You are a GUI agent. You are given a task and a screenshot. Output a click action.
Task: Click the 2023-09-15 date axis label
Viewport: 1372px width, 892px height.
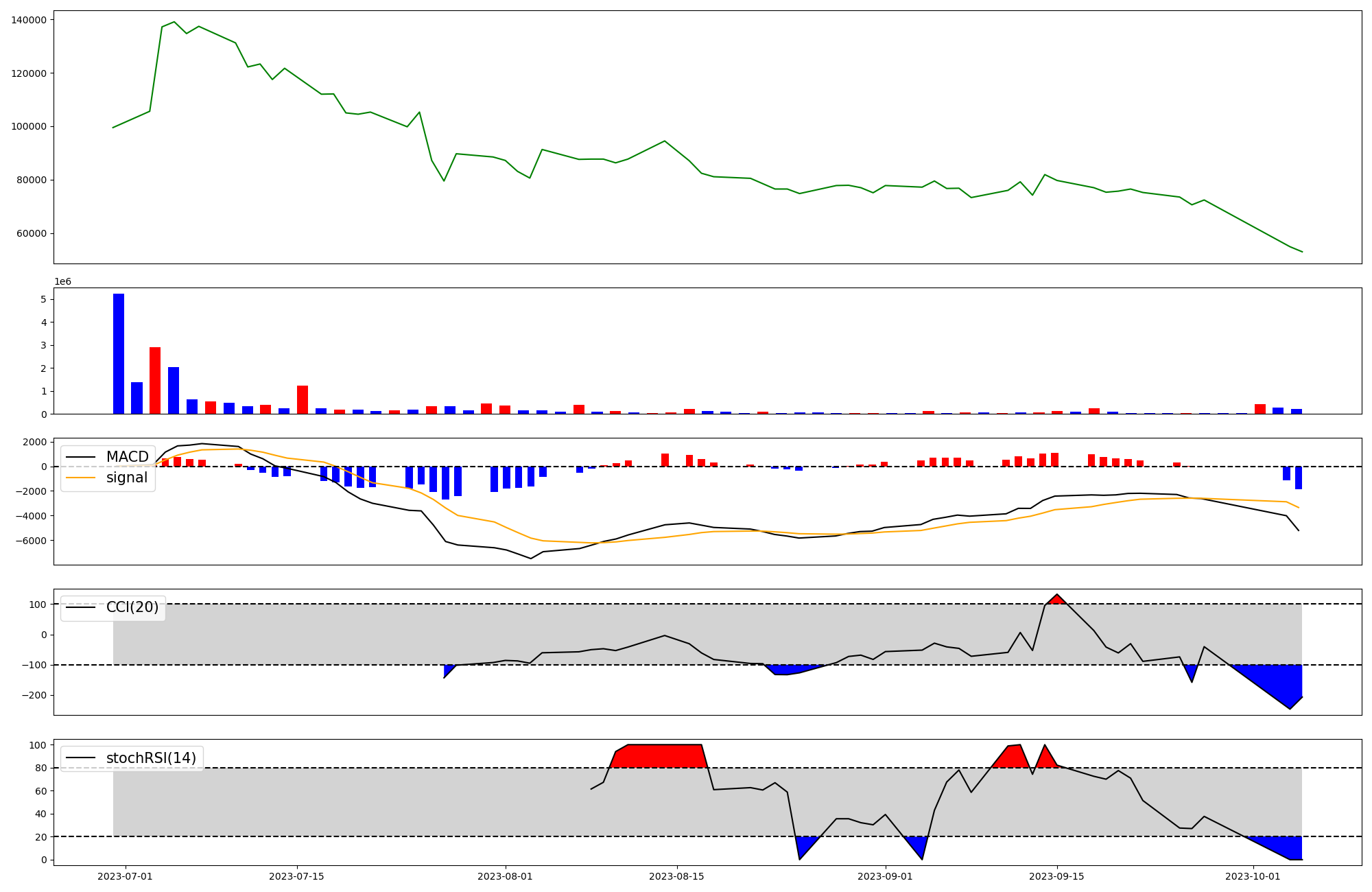1057,876
